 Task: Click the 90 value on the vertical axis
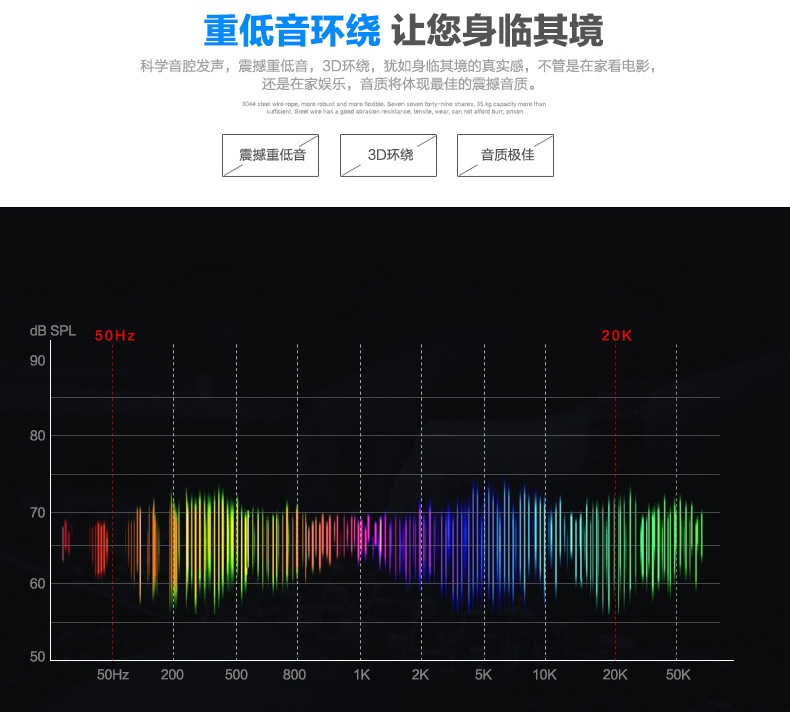click(37, 360)
